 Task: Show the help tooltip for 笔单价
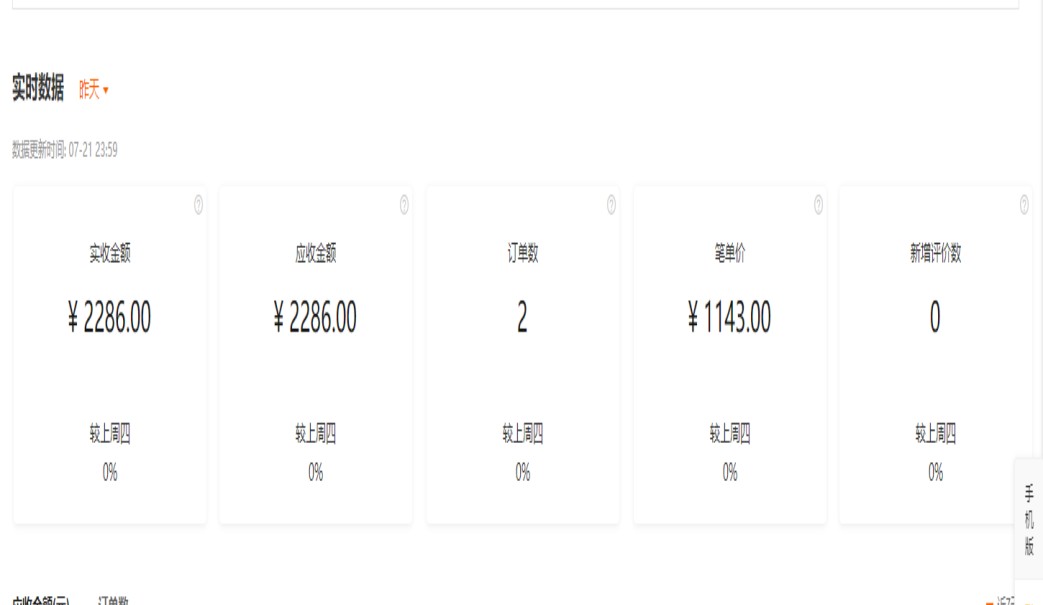coord(818,205)
